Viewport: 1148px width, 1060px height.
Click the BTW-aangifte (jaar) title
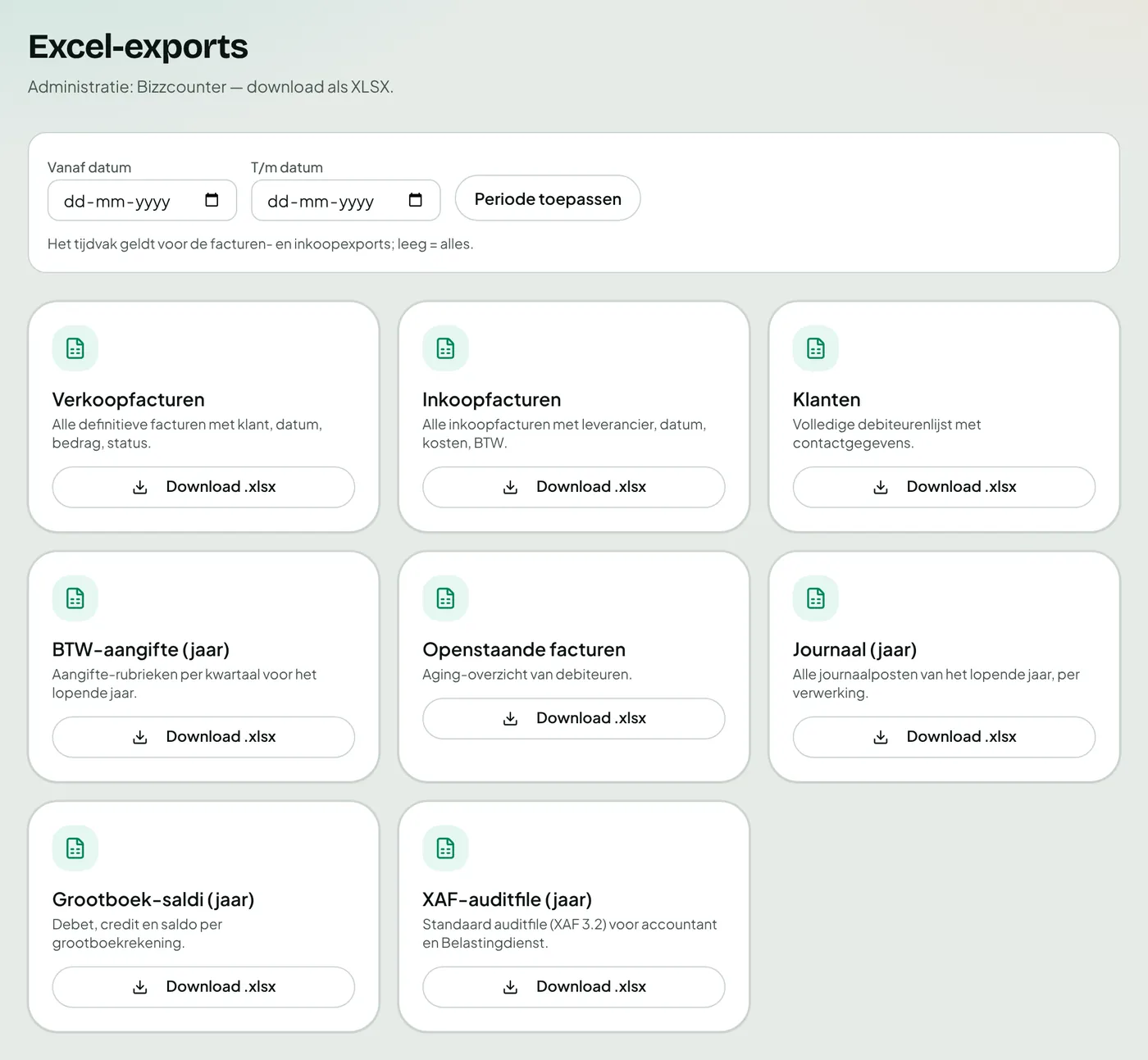pos(141,649)
